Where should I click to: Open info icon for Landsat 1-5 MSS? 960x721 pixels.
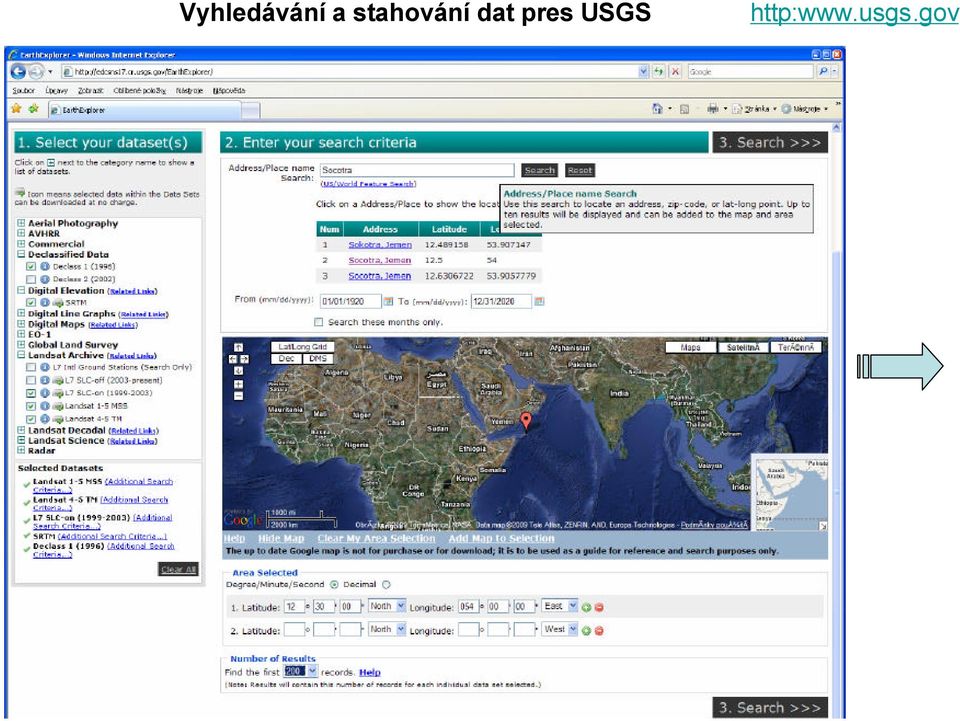[45, 406]
